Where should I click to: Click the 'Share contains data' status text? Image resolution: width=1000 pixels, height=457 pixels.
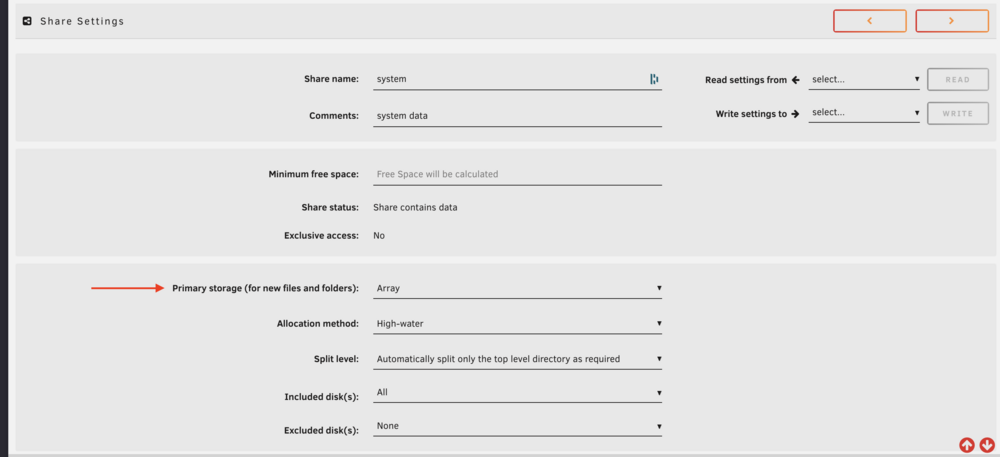click(x=415, y=207)
